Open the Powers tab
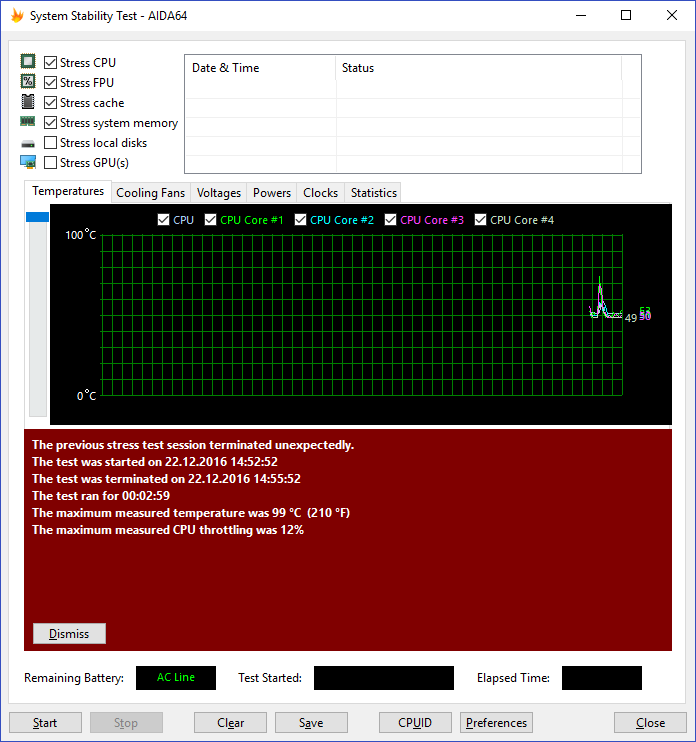 tap(272, 193)
